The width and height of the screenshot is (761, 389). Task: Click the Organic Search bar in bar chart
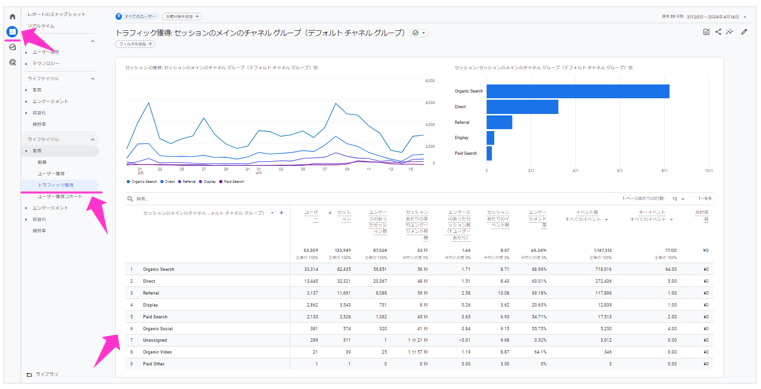click(578, 91)
